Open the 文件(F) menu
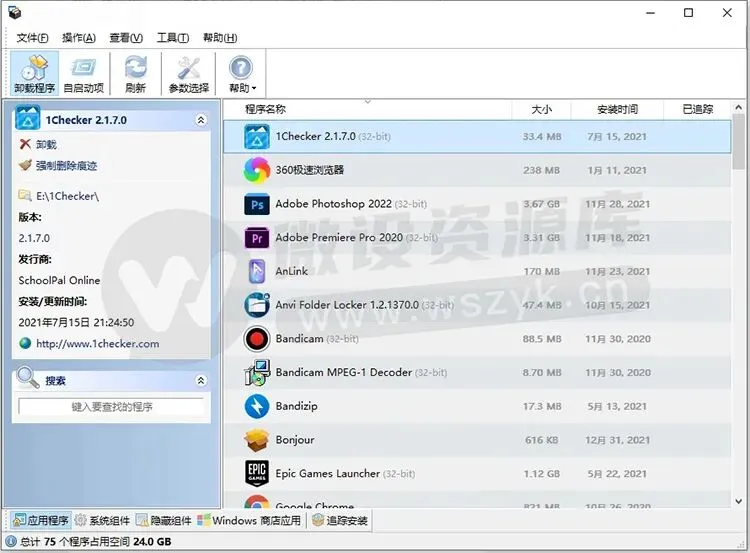750x553 pixels. [x=32, y=38]
